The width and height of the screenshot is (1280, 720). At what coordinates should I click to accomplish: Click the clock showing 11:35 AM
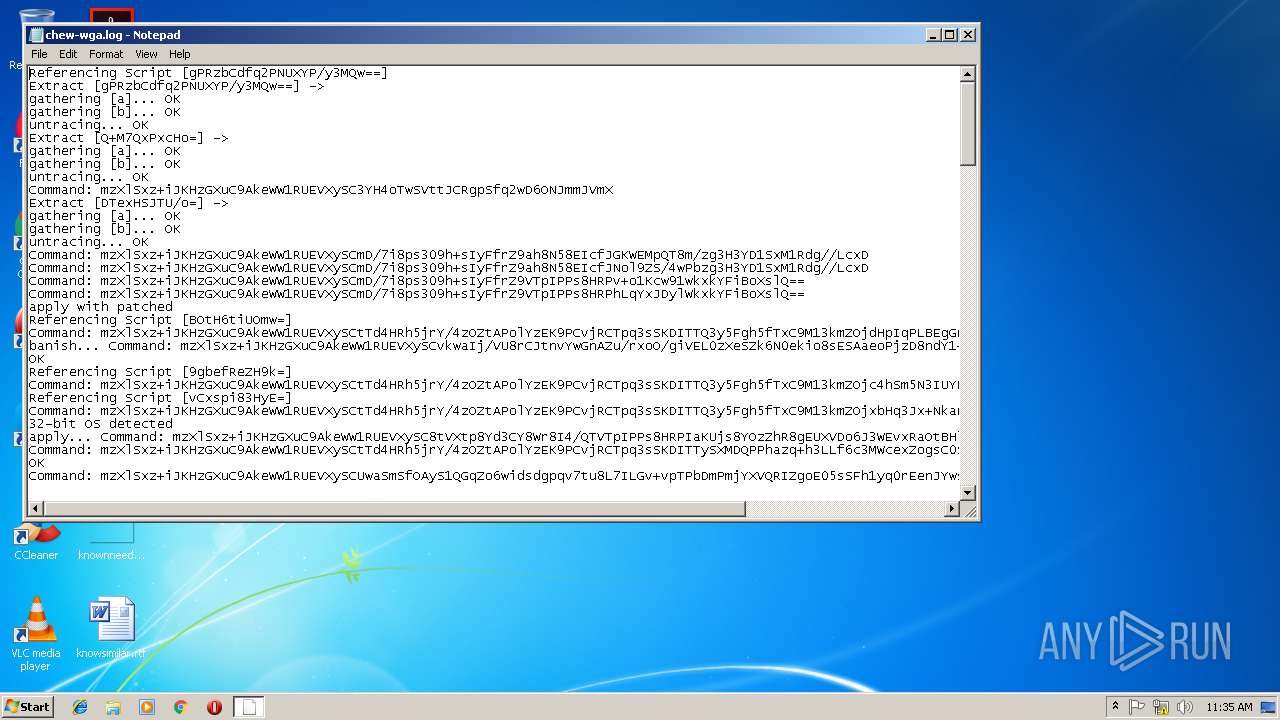tap(1229, 707)
